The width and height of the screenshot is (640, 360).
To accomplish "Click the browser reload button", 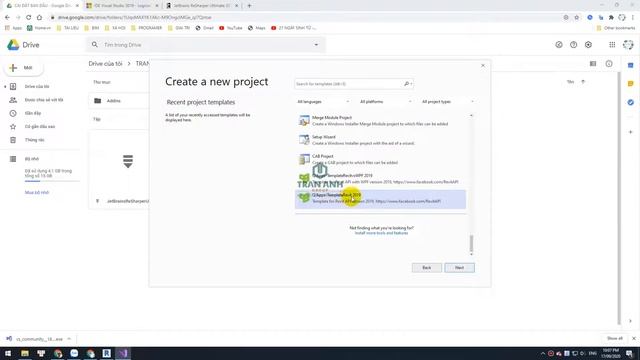I will point(29,18).
